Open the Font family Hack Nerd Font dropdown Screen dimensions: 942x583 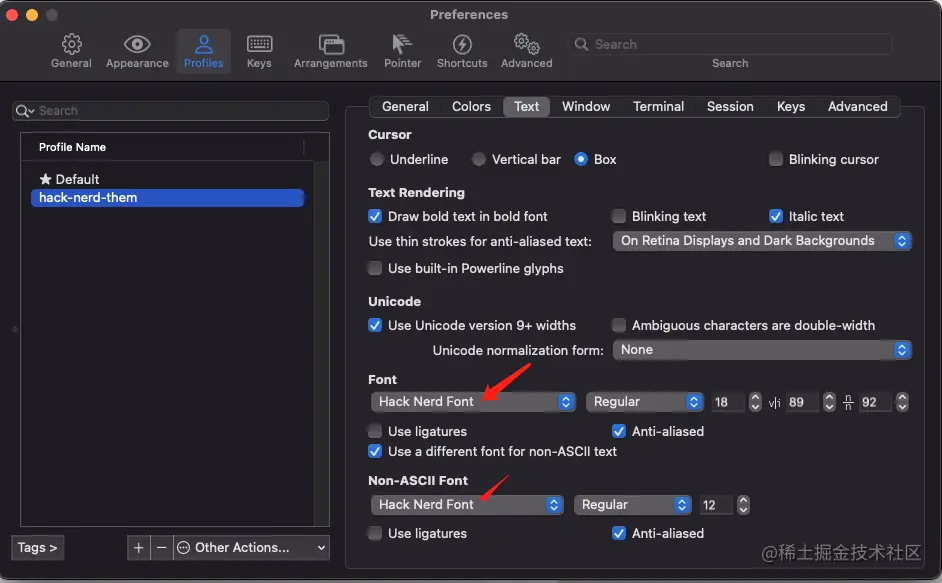[x=473, y=401]
